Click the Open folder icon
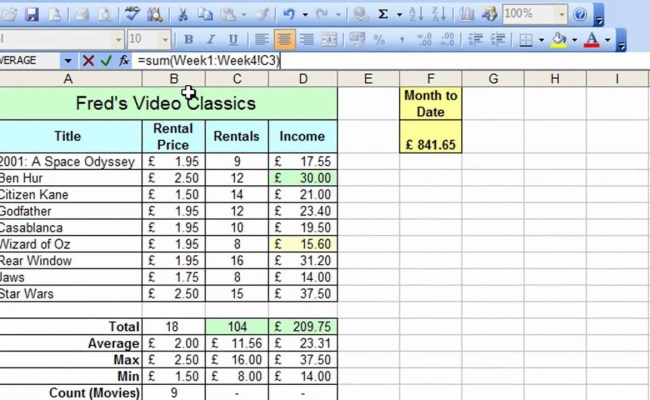This screenshot has width=650, height=400. click(9, 15)
